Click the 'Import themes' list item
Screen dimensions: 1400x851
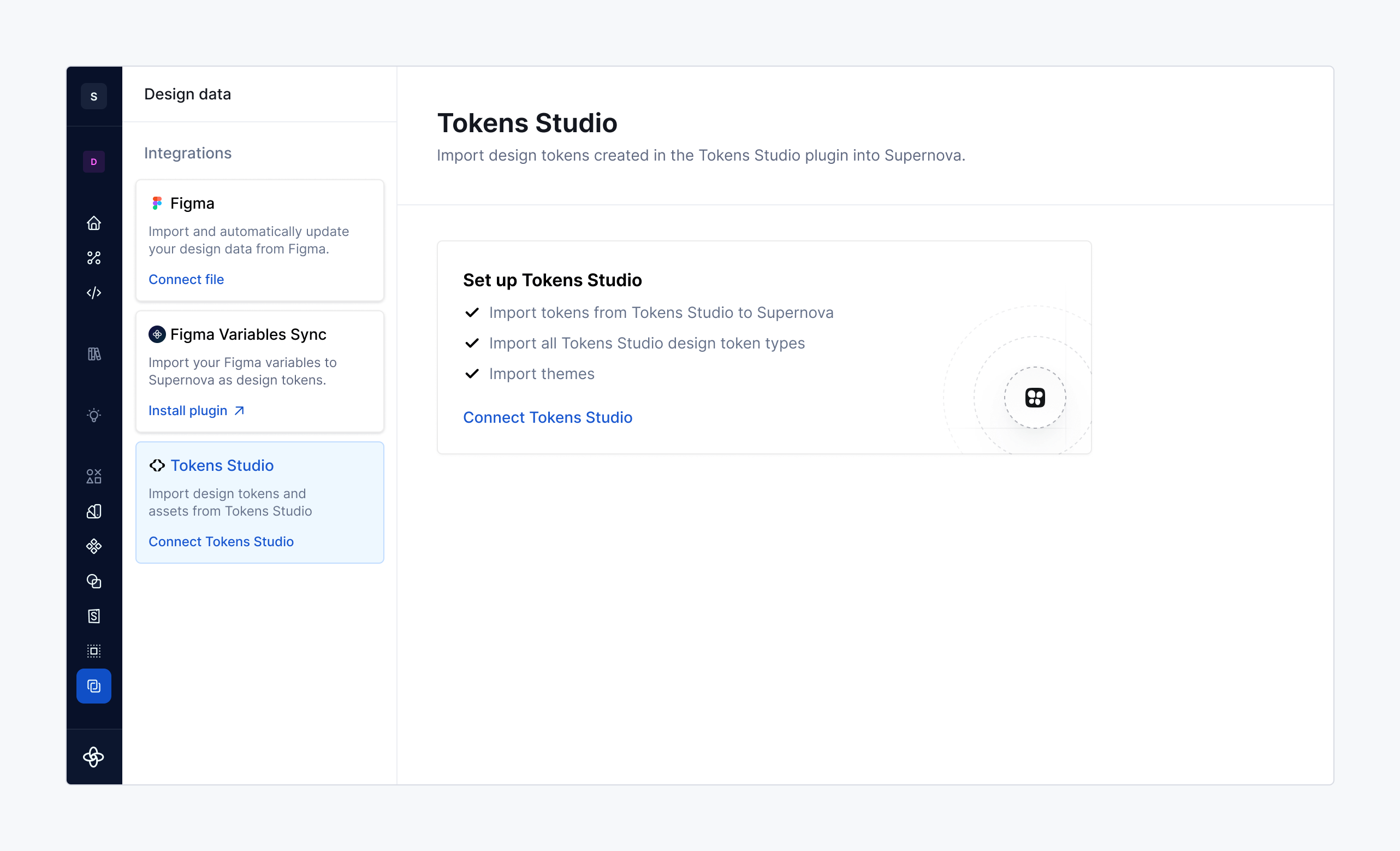(542, 374)
